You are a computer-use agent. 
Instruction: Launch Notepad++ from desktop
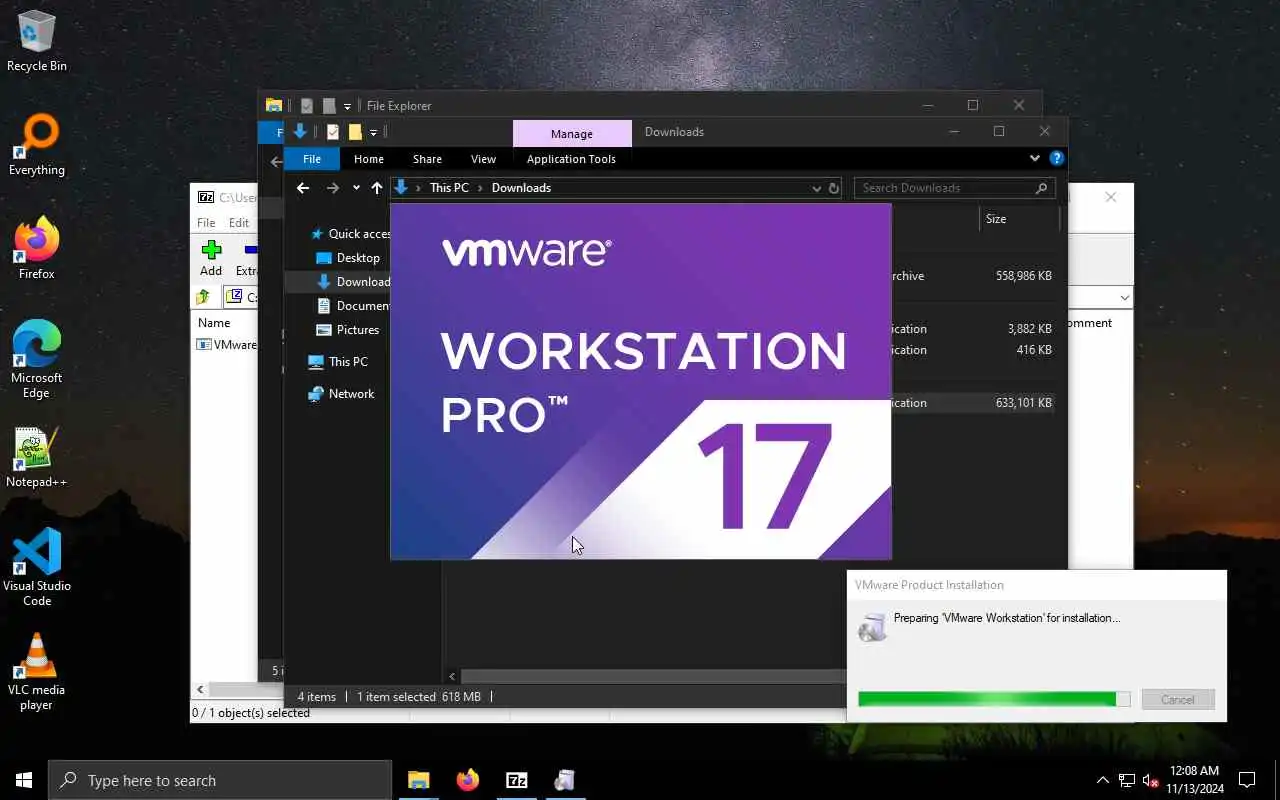tap(37, 457)
